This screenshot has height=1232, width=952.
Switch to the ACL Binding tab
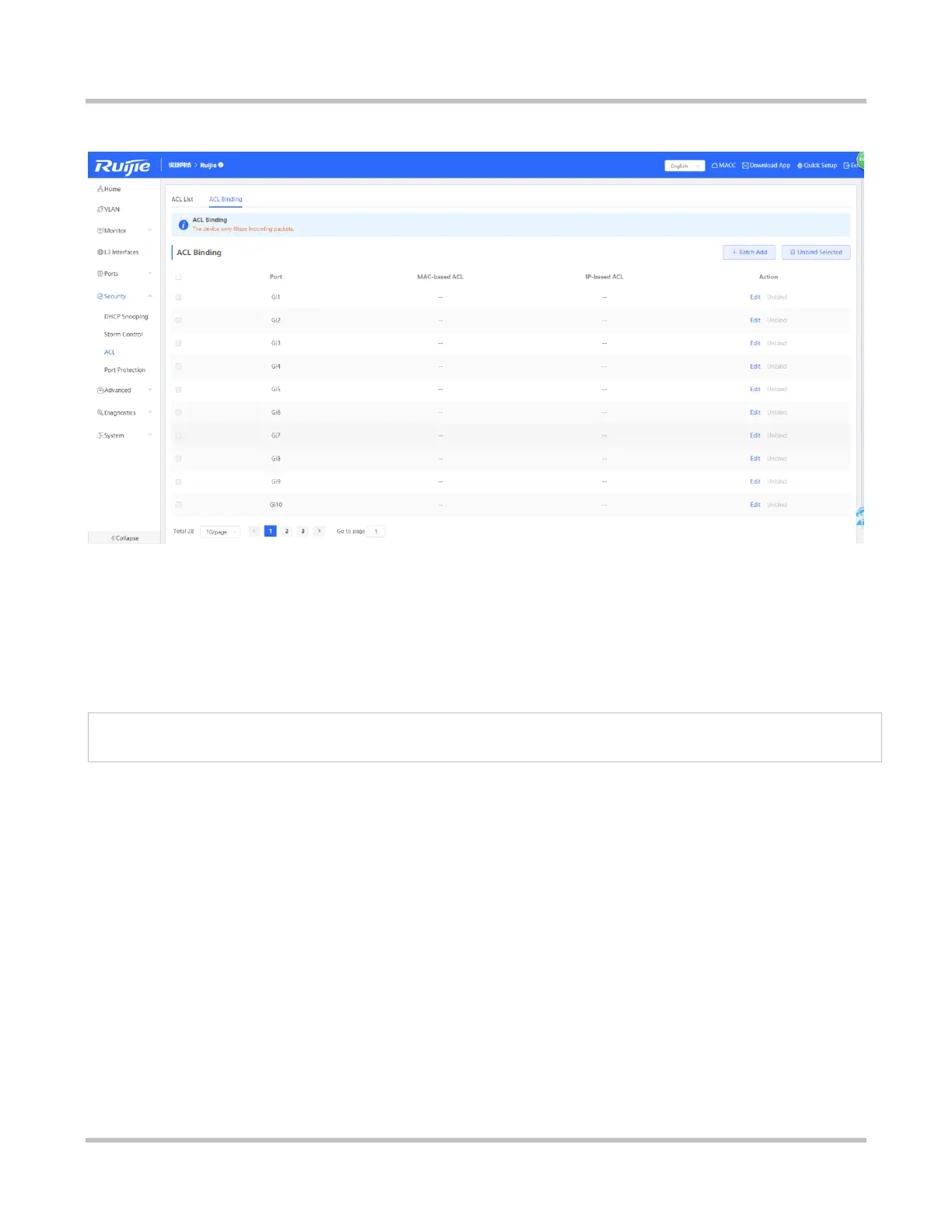pyautogui.click(x=226, y=199)
